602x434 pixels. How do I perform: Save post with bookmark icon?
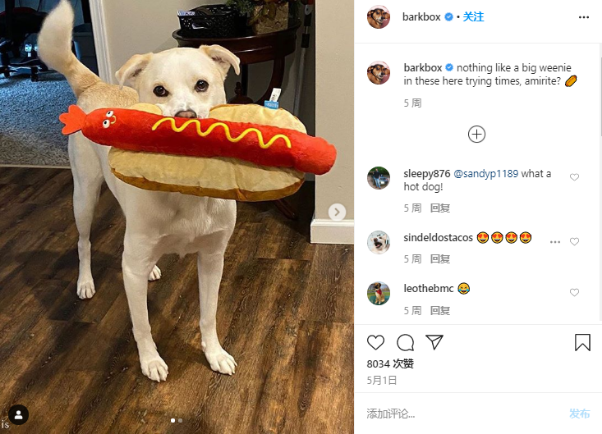click(x=582, y=342)
